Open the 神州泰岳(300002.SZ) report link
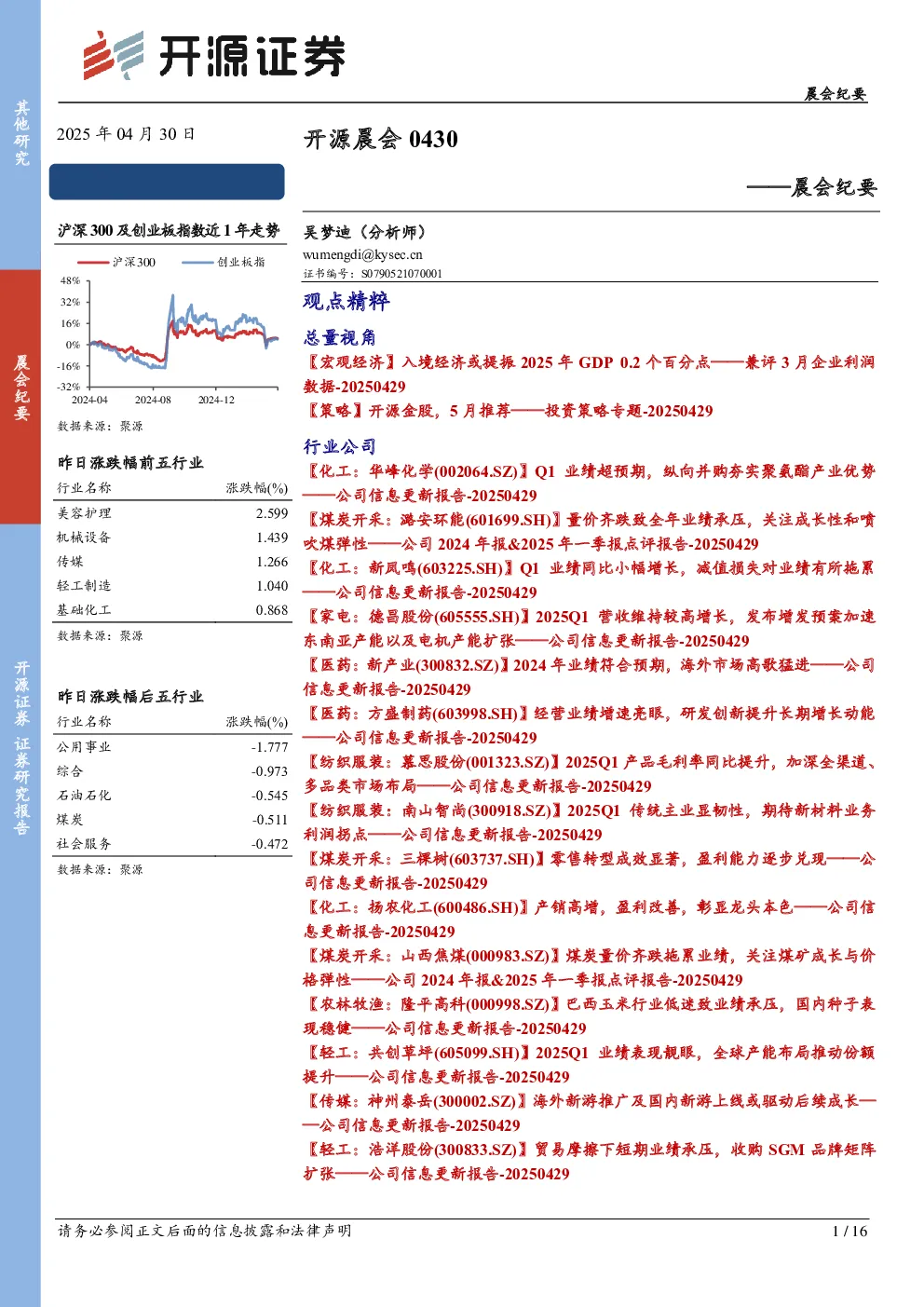This screenshot has width=924, height=1307. (x=589, y=1113)
